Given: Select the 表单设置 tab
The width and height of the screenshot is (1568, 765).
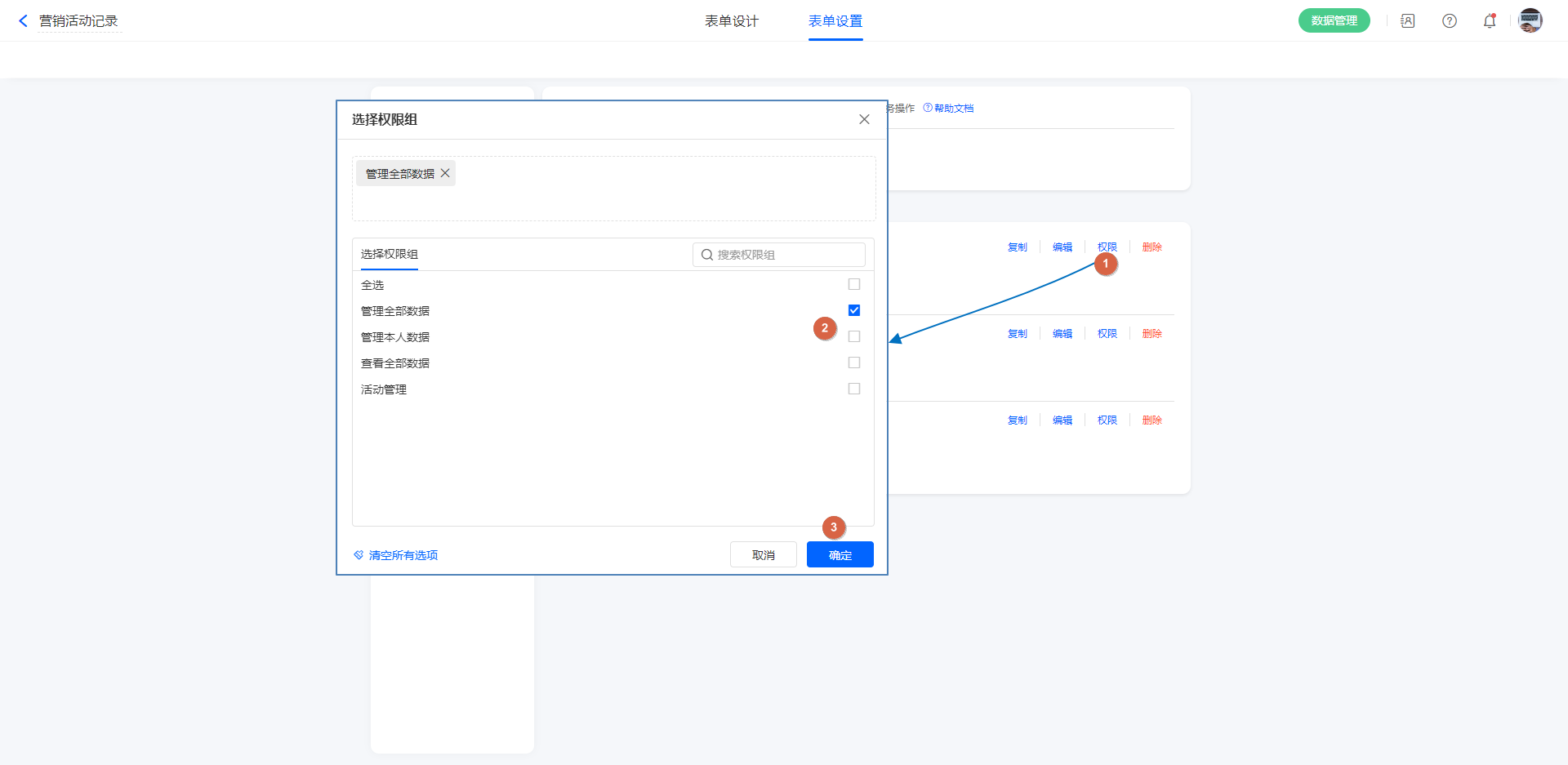Looking at the screenshot, I should point(835,21).
